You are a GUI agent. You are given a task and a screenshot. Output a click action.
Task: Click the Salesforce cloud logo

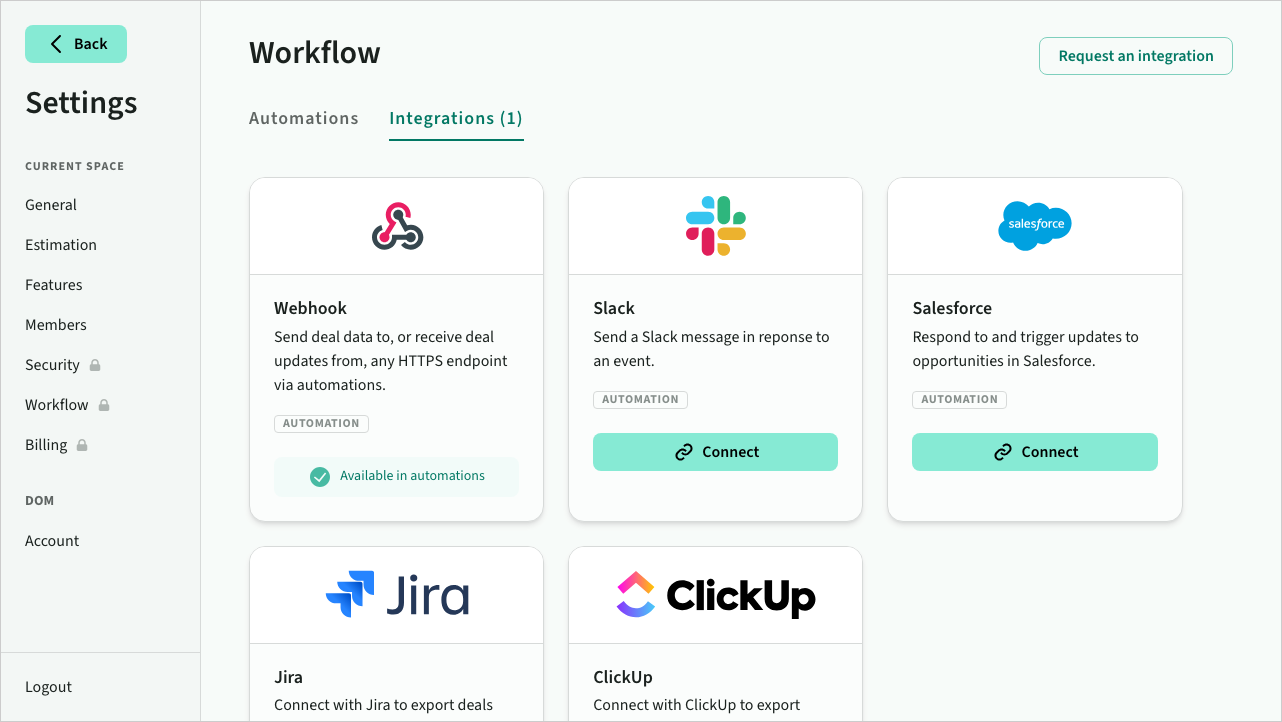pos(1035,225)
